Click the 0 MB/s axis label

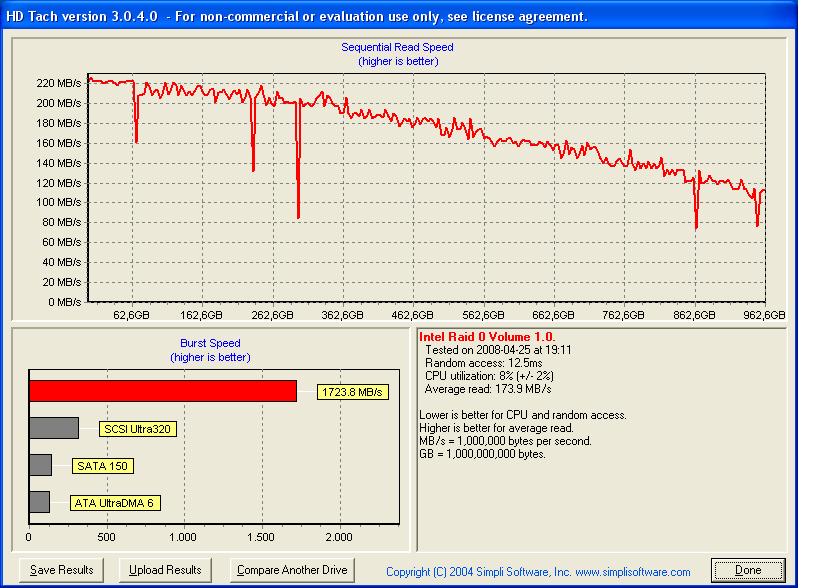point(65,302)
